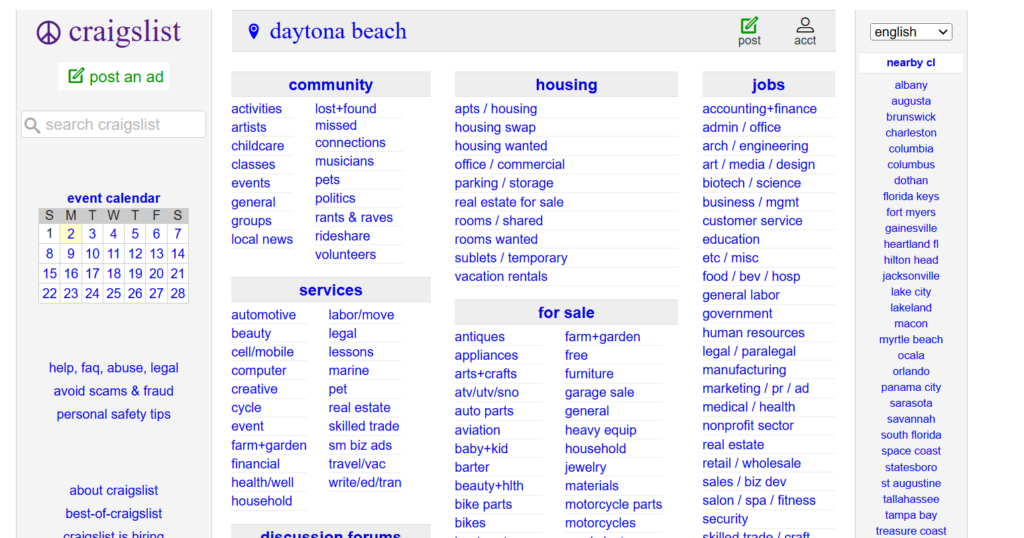
Task: Go to space coast craigslist
Action: 910,451
